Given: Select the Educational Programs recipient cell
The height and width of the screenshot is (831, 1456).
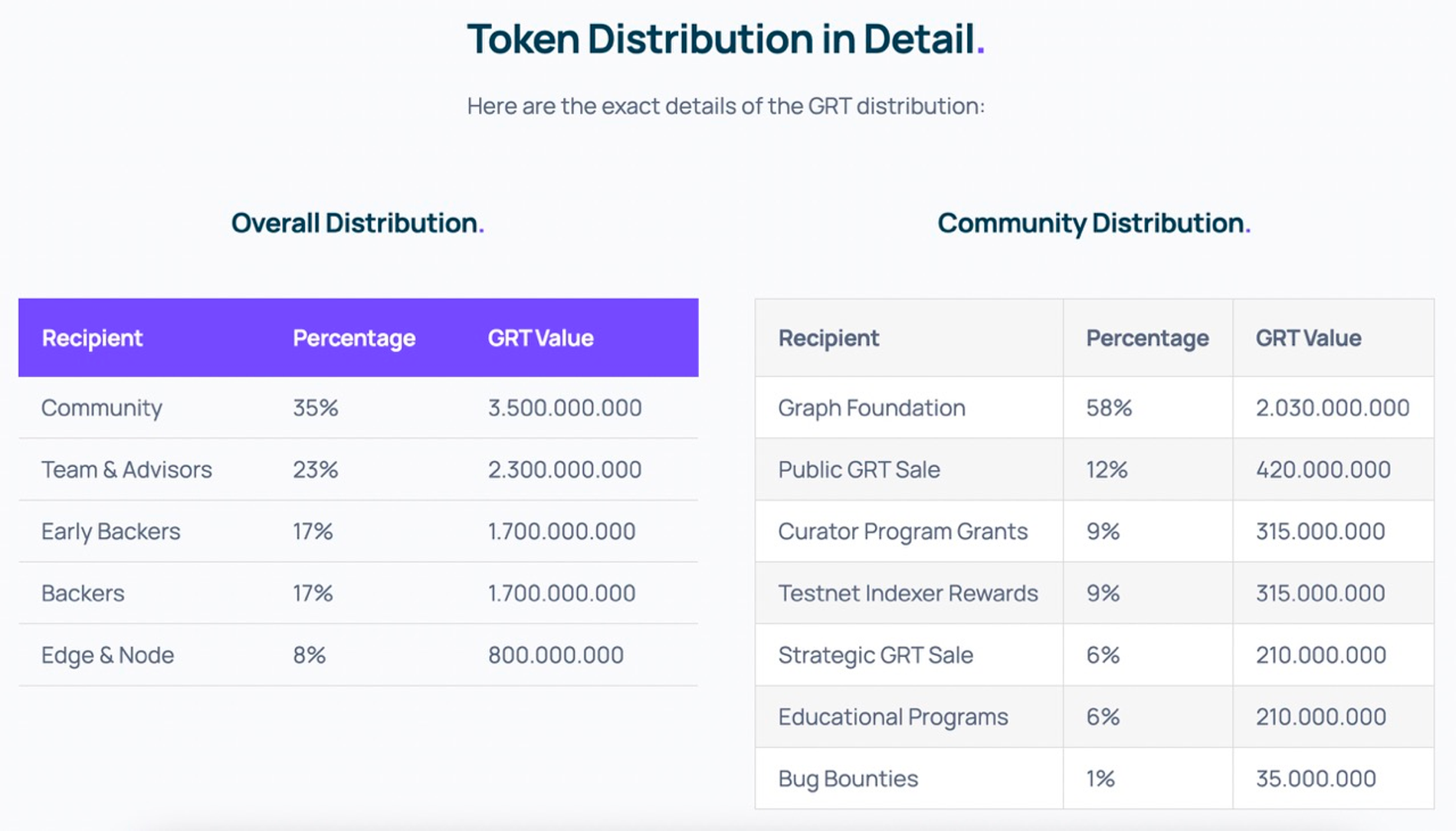Looking at the screenshot, I should [893, 717].
